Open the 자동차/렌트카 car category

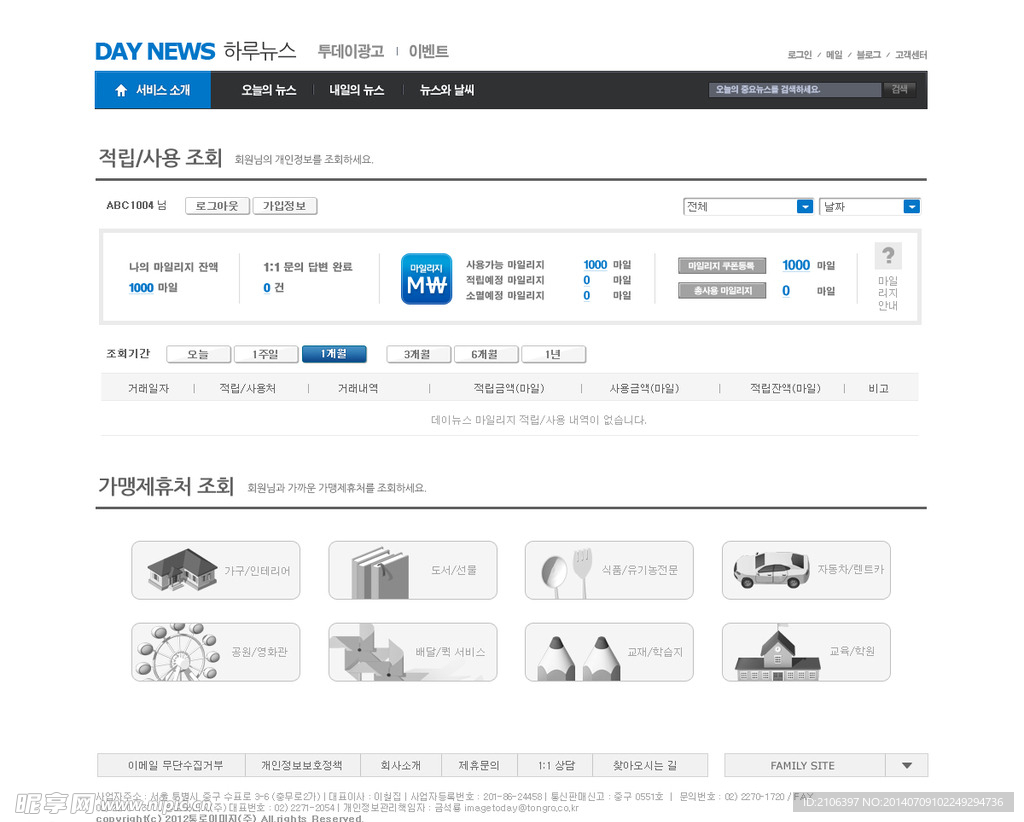click(x=805, y=570)
